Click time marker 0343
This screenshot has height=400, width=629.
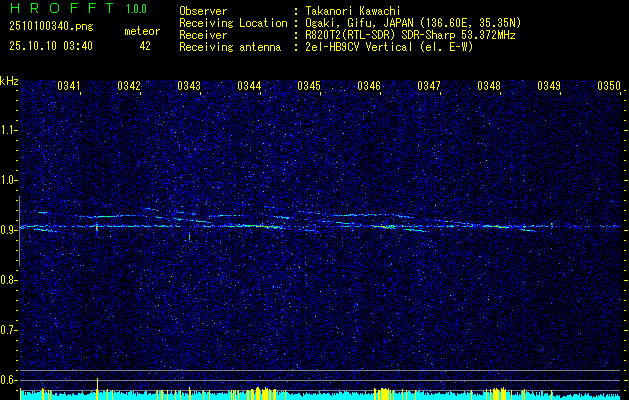[x=189, y=86]
